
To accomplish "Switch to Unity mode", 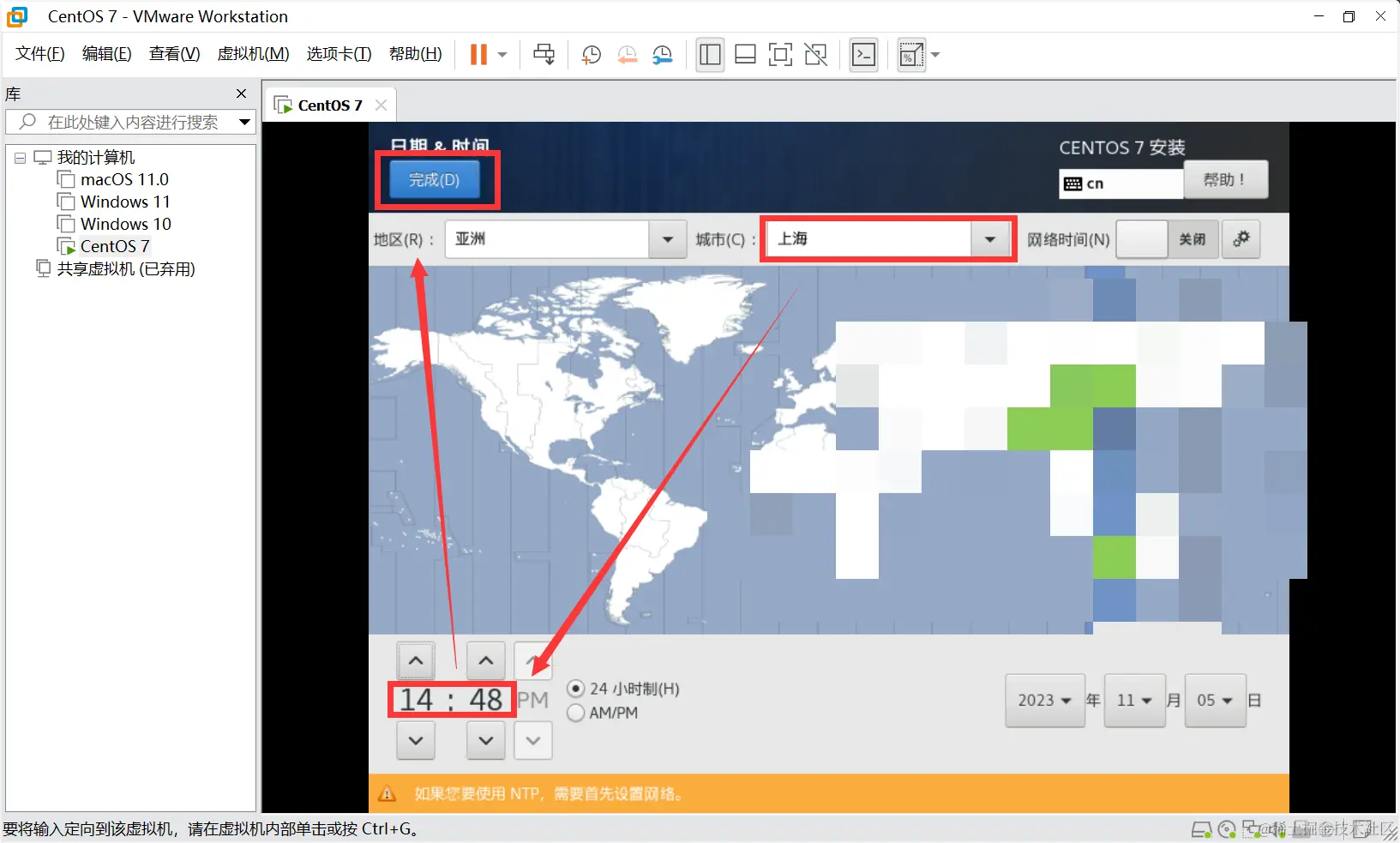I will click(816, 55).
